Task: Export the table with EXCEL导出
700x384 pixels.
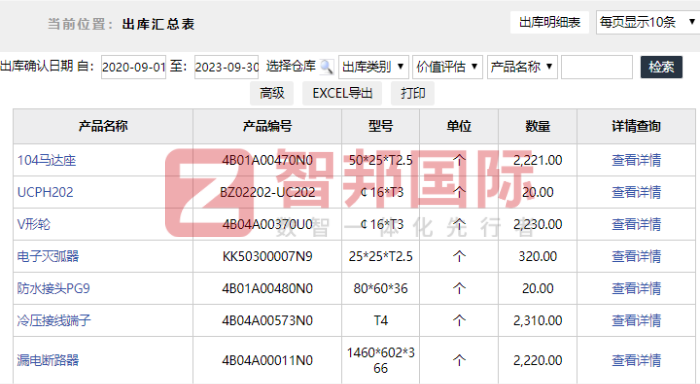Action: (342, 93)
